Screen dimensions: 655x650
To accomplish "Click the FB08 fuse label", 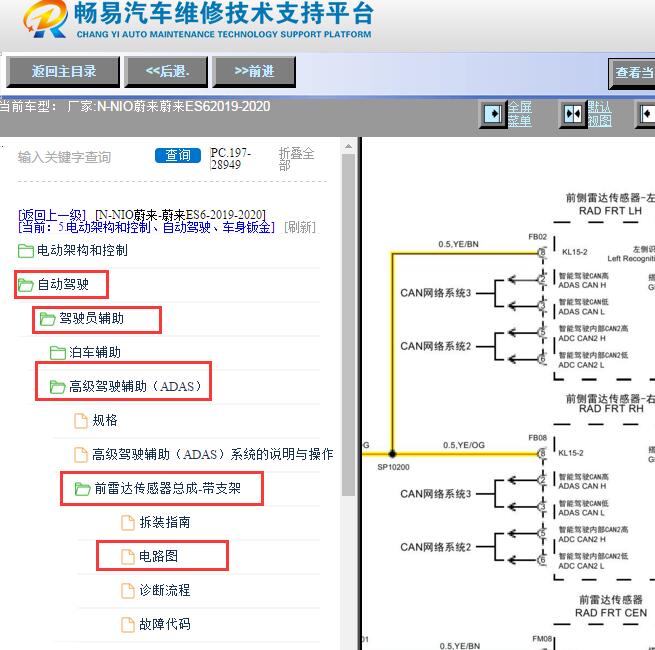I will 537,438.
